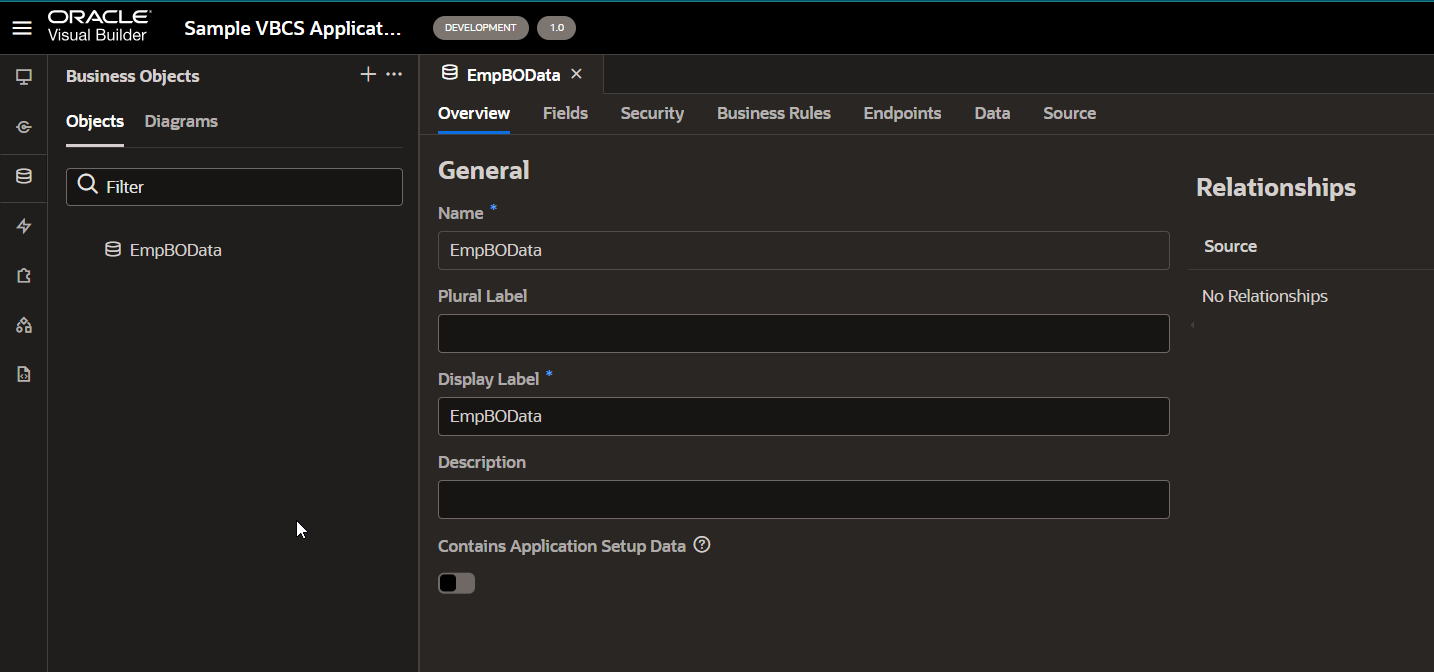Click into the Name field
This screenshot has width=1434, height=672.
click(x=804, y=250)
